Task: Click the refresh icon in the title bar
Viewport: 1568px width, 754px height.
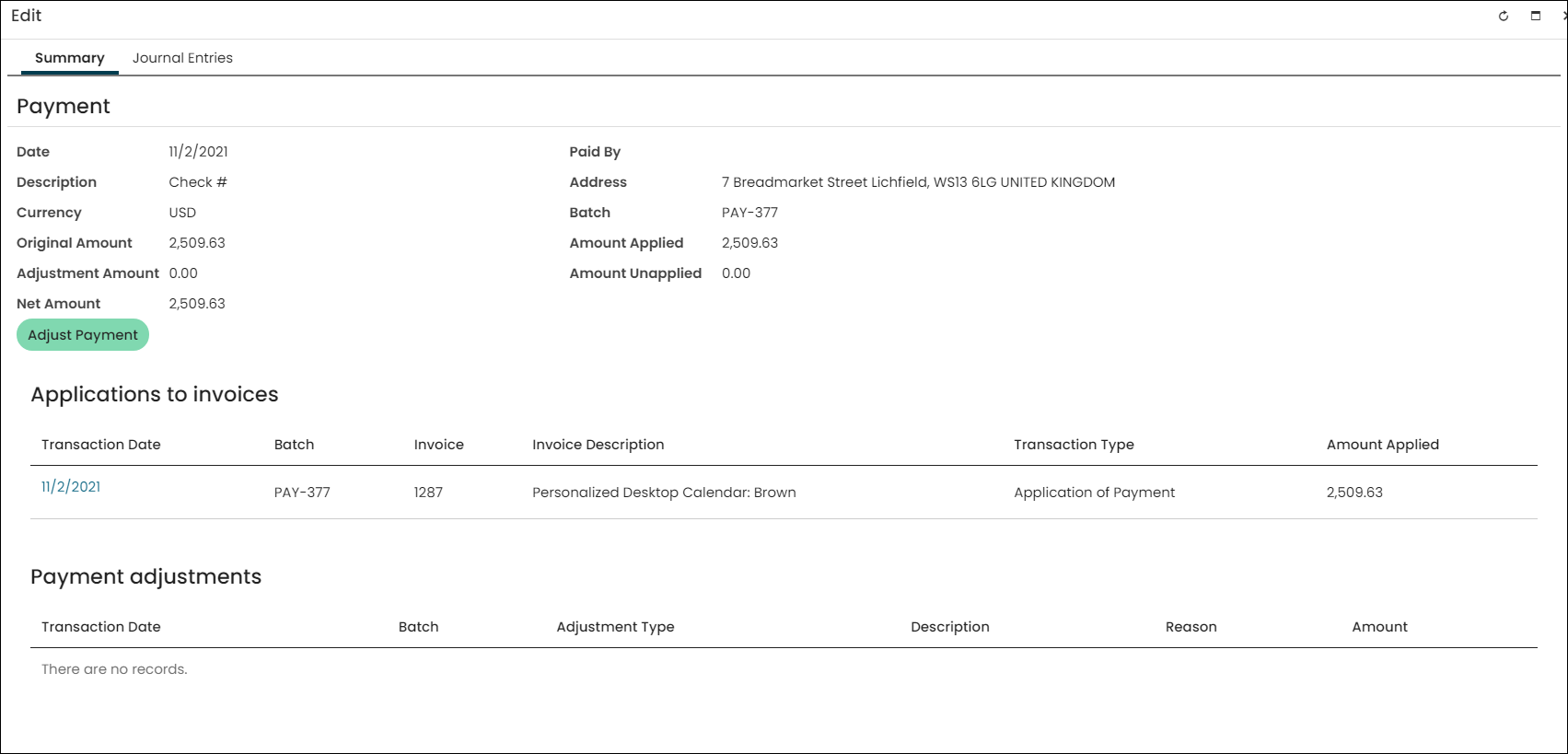Action: pyautogui.click(x=1504, y=16)
